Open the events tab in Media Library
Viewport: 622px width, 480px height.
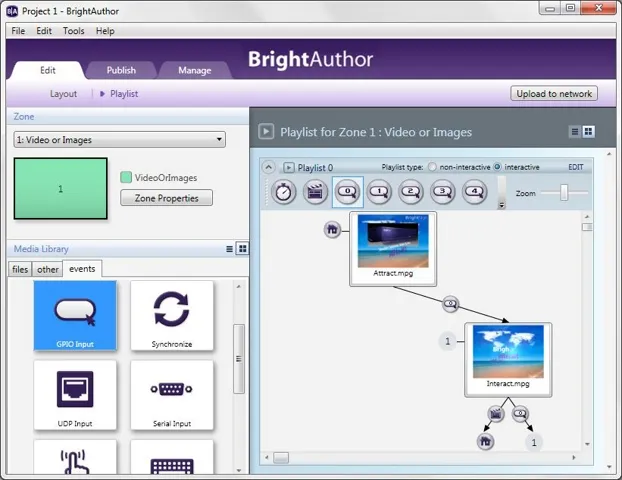(82, 269)
